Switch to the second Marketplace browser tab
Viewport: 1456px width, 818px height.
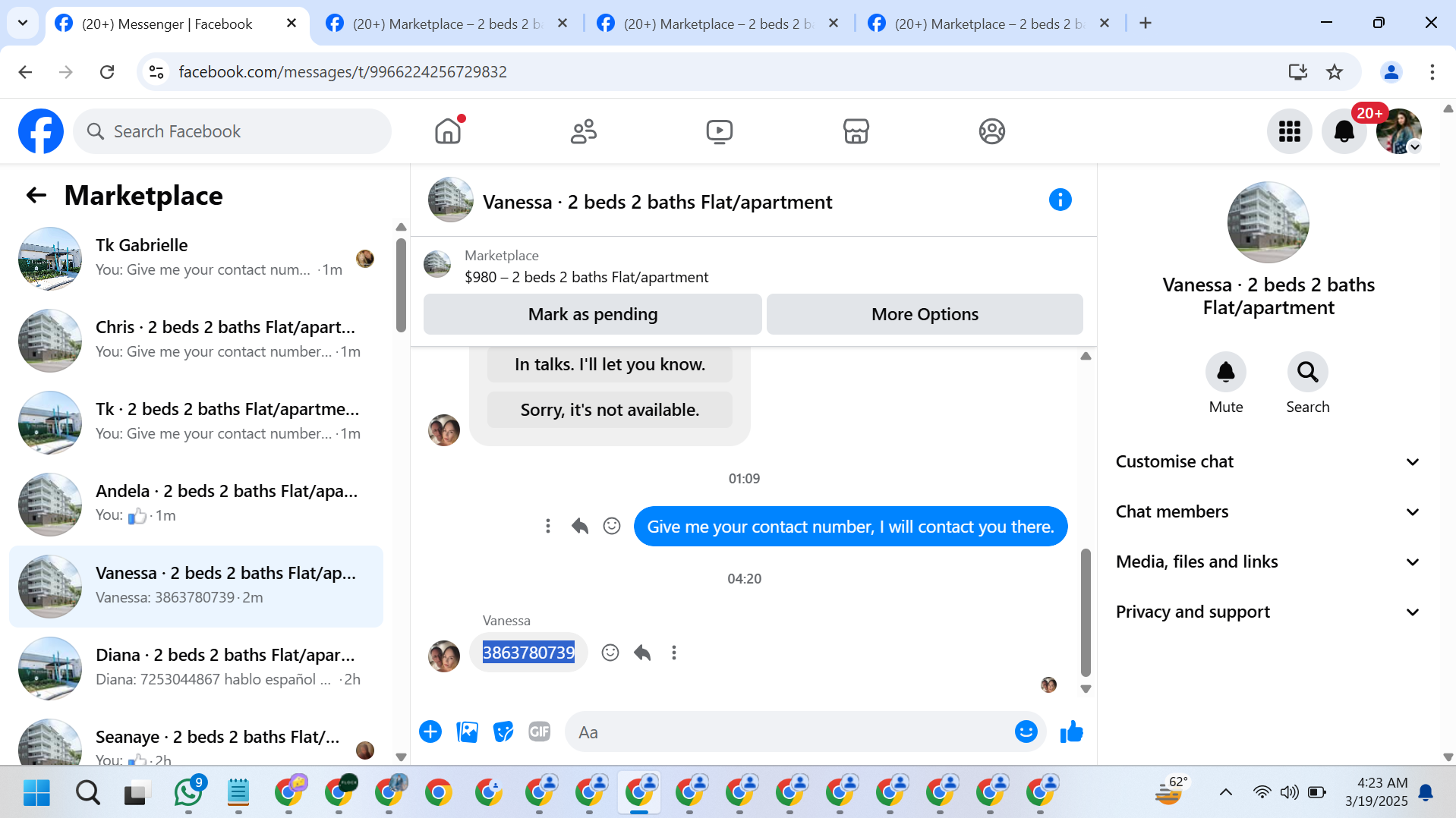click(x=449, y=24)
